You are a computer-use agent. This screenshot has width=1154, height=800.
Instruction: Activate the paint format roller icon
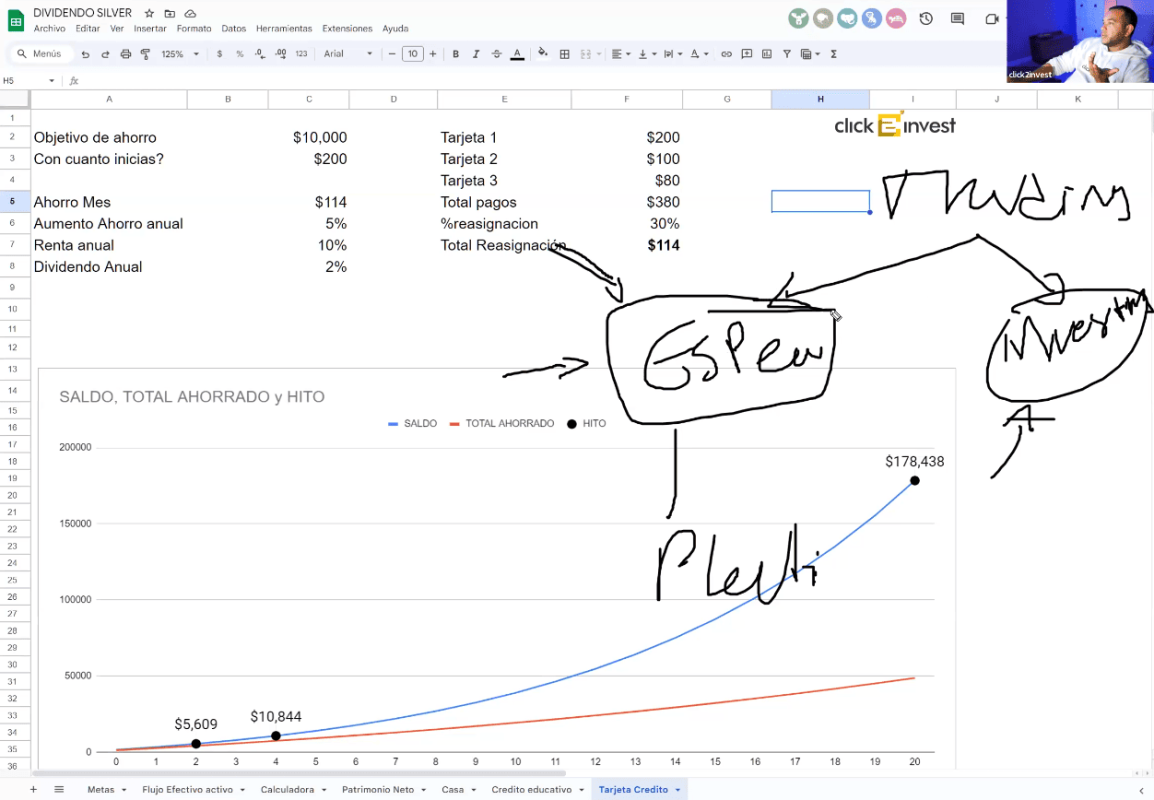click(x=146, y=54)
